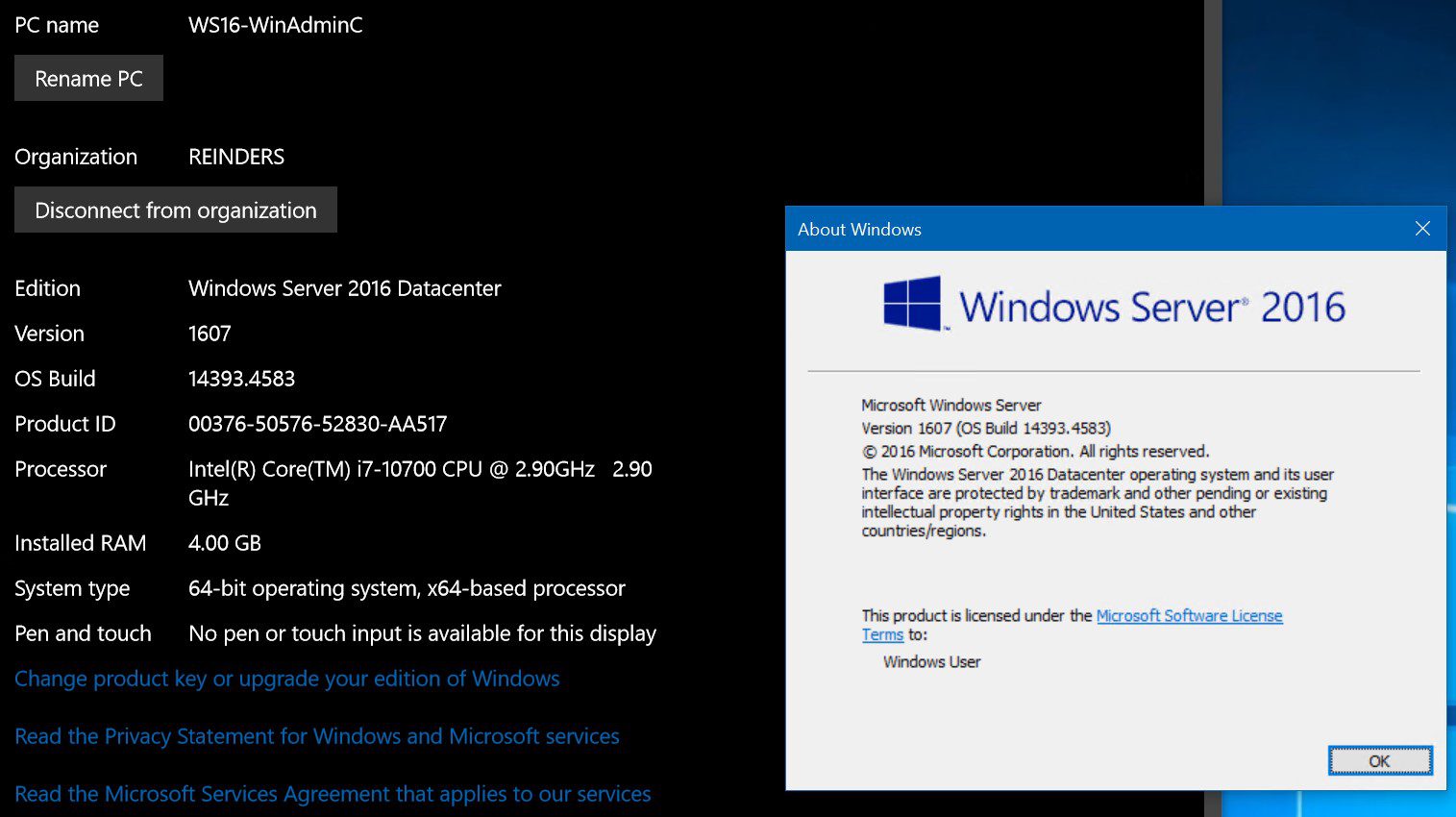Click OK in About Windows dialog
This screenshot has width=1456, height=817.
(1380, 760)
